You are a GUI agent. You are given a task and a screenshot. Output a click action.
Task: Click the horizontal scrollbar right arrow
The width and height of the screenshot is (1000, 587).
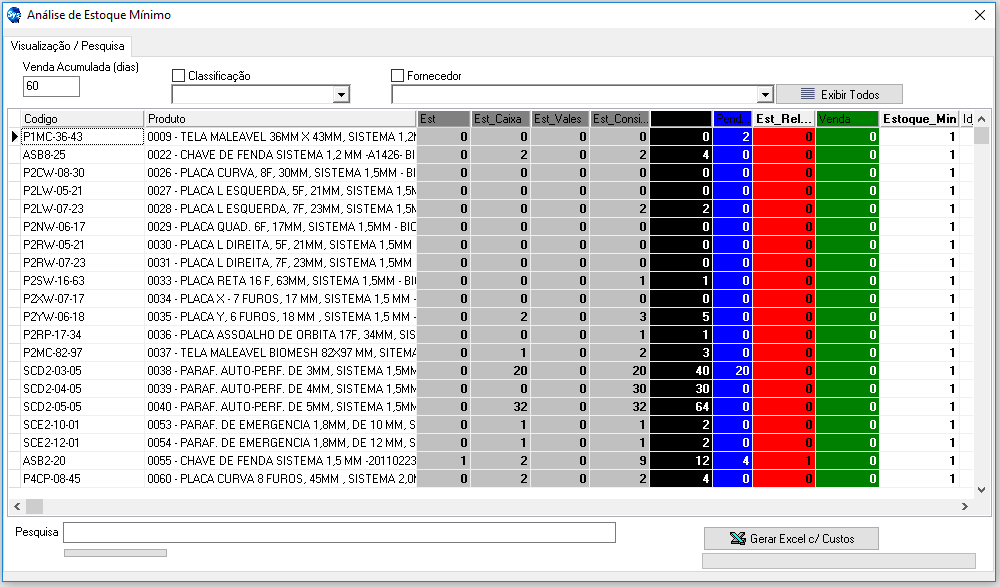966,507
